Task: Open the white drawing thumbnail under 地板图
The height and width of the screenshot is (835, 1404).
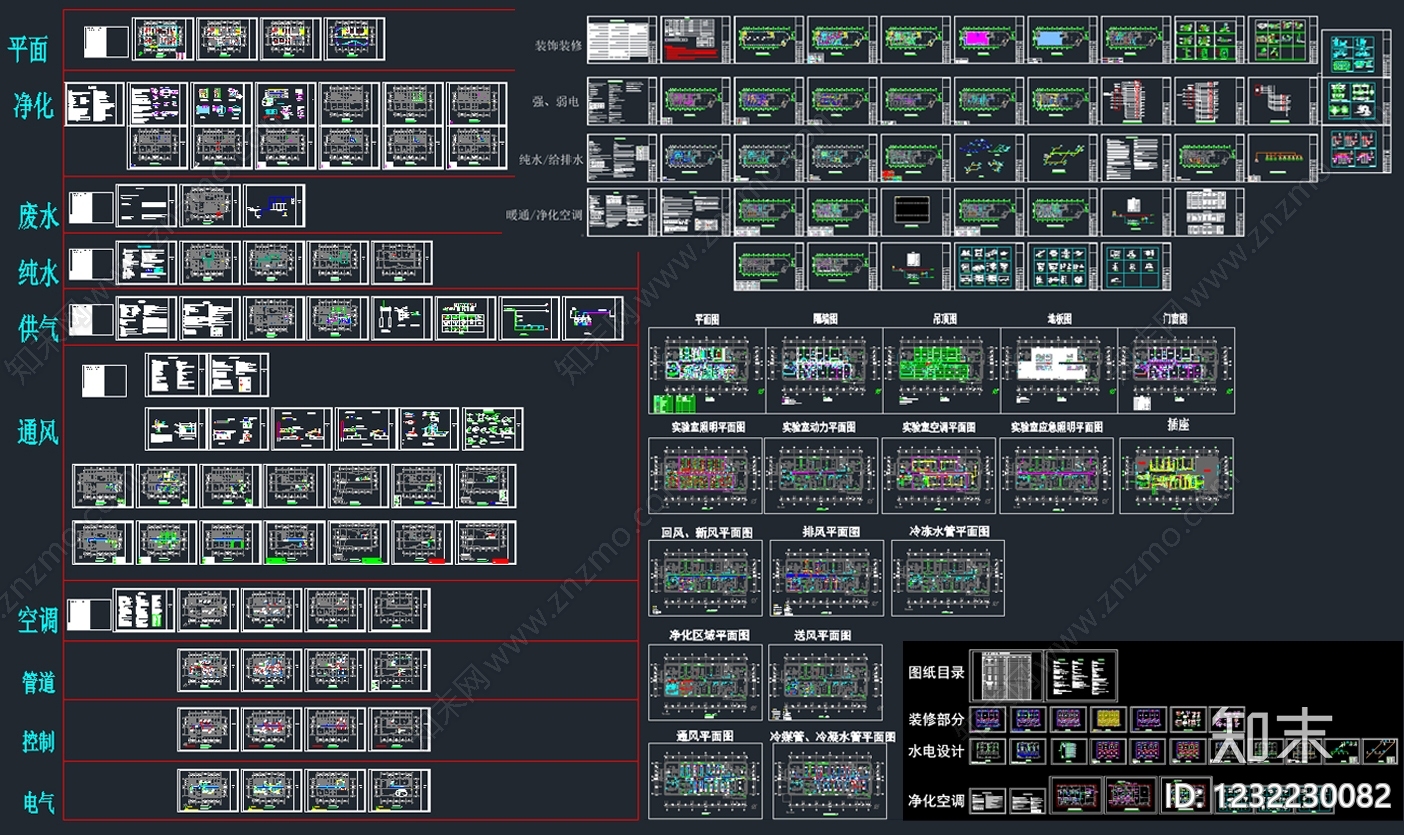Action: click(x=1059, y=371)
